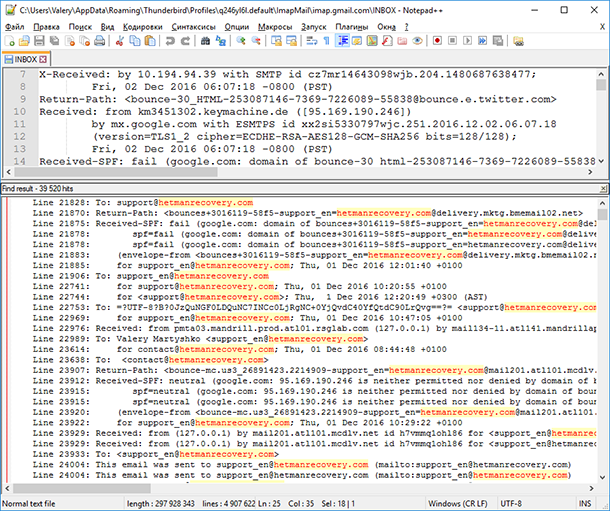Open the Вид menu

pyautogui.click(x=107, y=27)
